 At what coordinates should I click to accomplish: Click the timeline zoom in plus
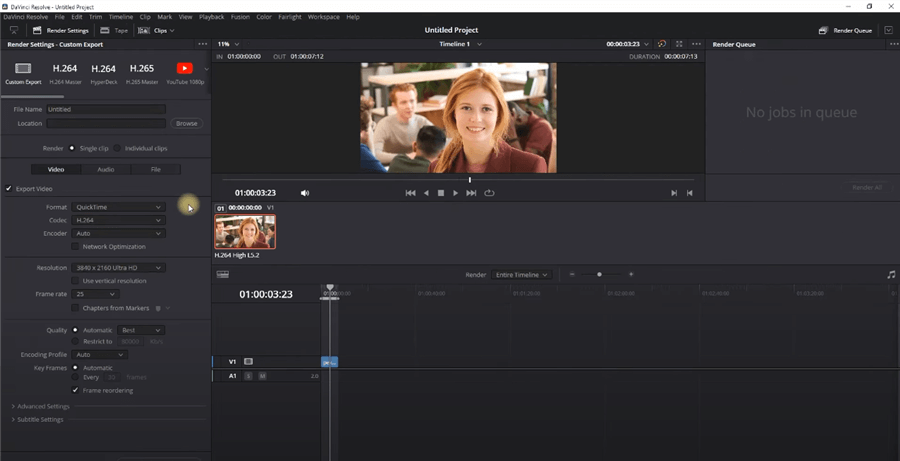coord(631,274)
